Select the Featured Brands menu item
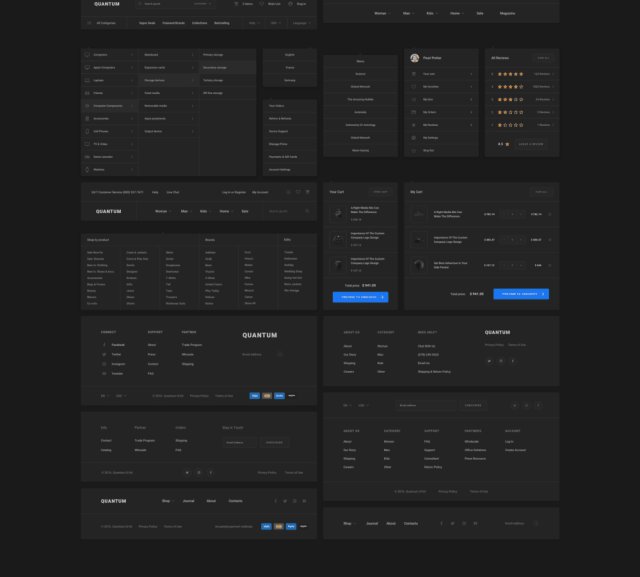 click(173, 23)
